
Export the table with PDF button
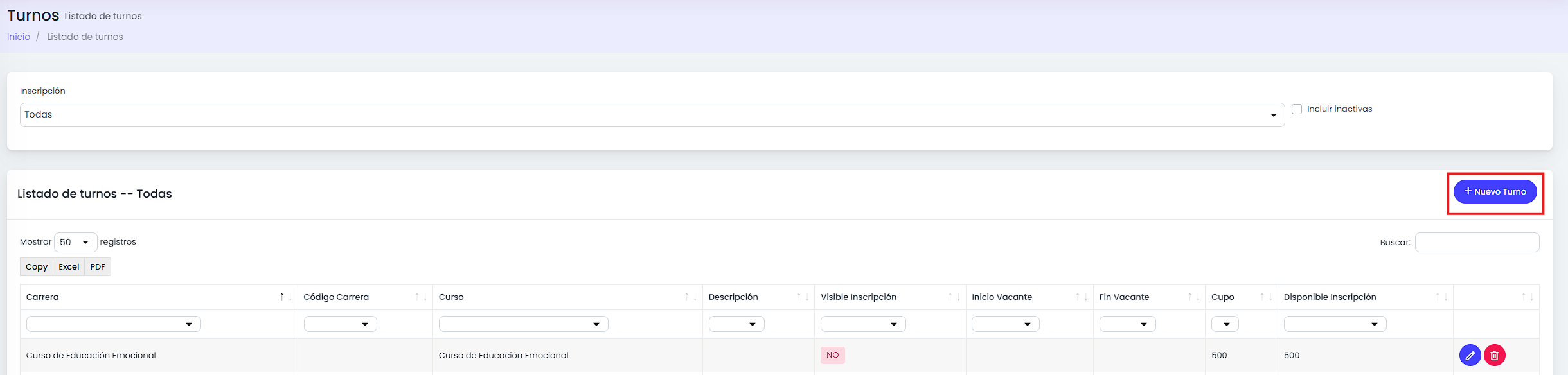[x=98, y=267]
